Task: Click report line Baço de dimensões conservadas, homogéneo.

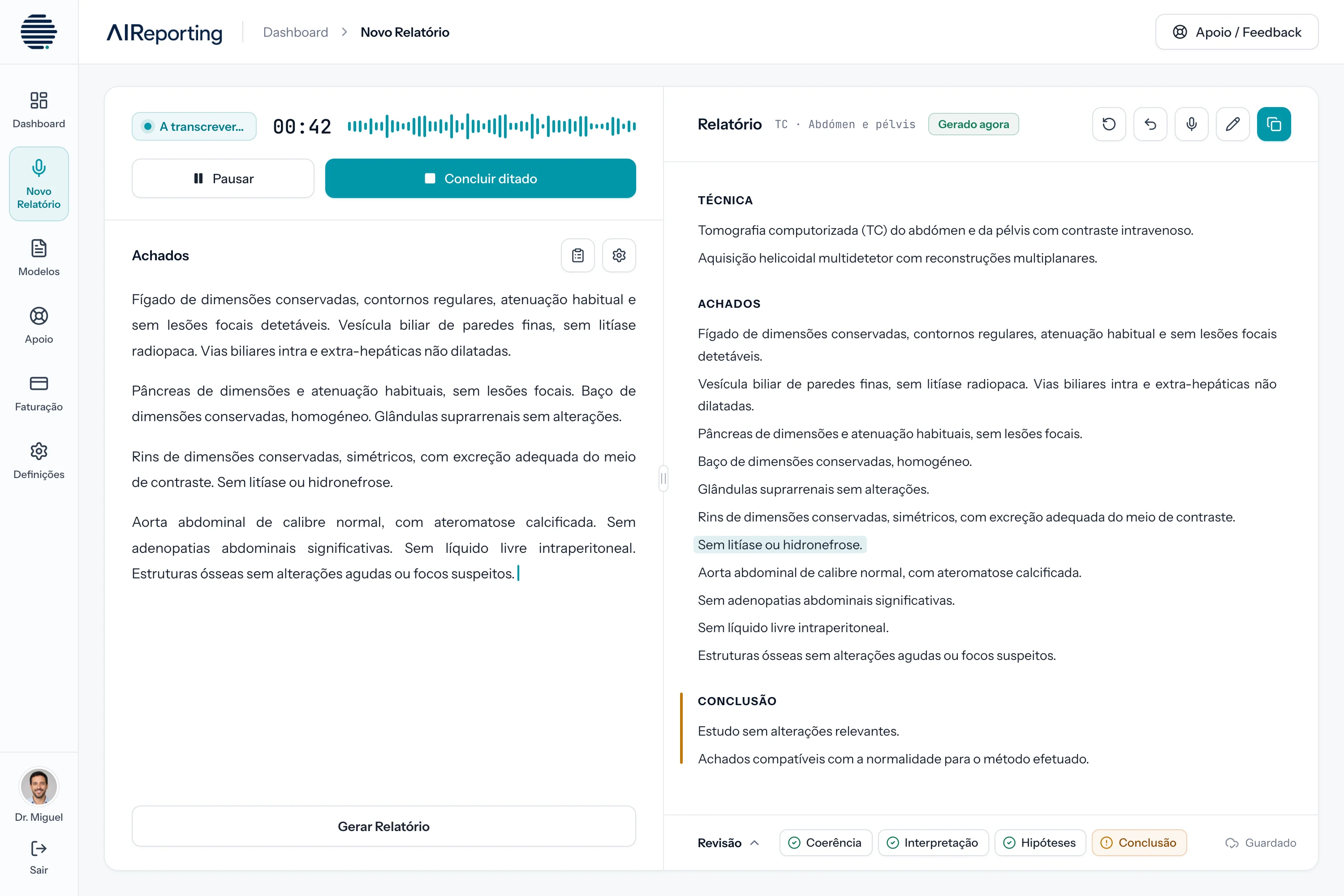Action: (x=834, y=461)
